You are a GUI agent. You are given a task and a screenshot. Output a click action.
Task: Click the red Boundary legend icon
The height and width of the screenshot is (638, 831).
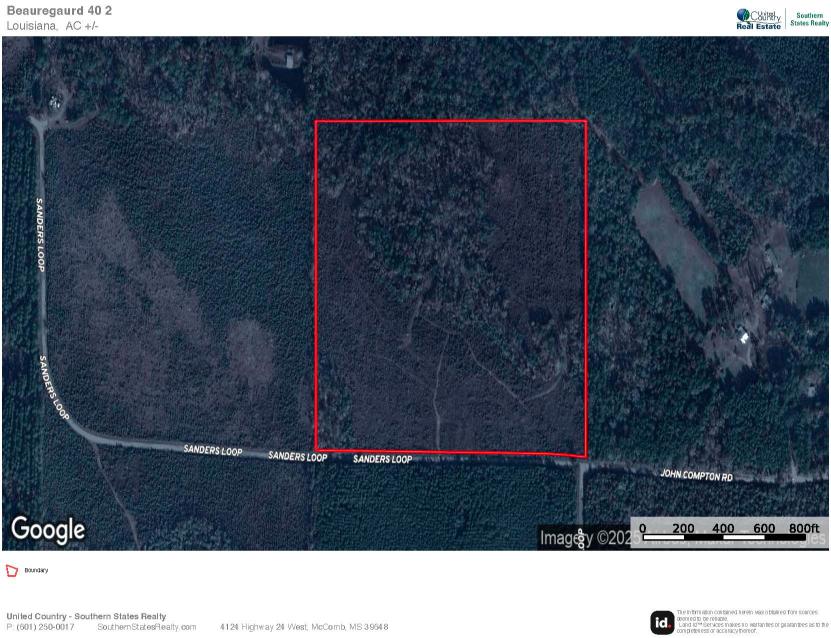pos(12,571)
